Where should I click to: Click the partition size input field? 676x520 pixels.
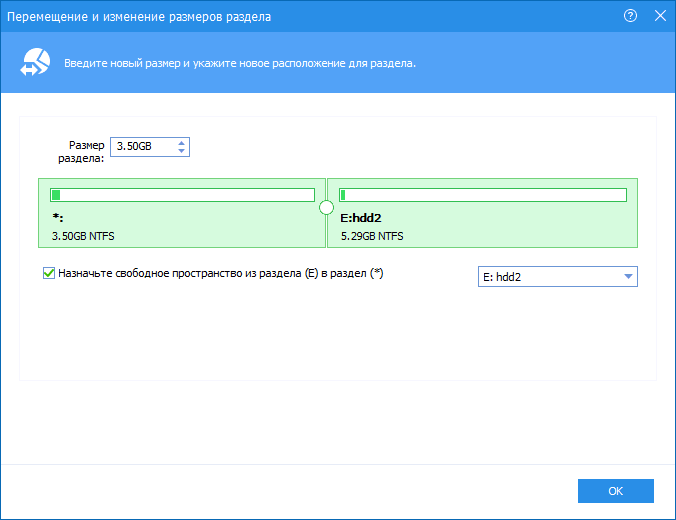pos(150,147)
